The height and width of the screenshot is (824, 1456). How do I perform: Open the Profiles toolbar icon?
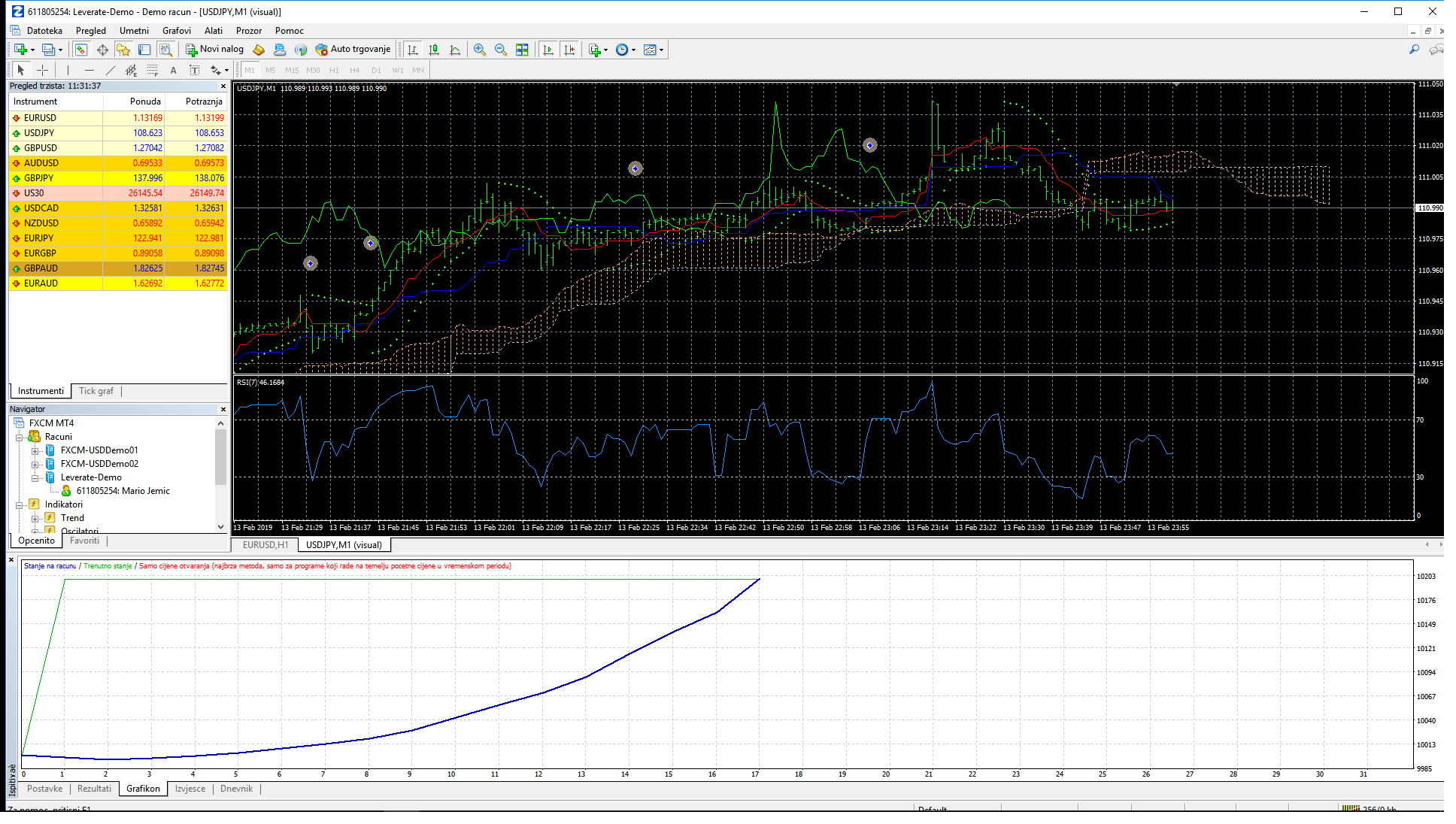point(49,50)
